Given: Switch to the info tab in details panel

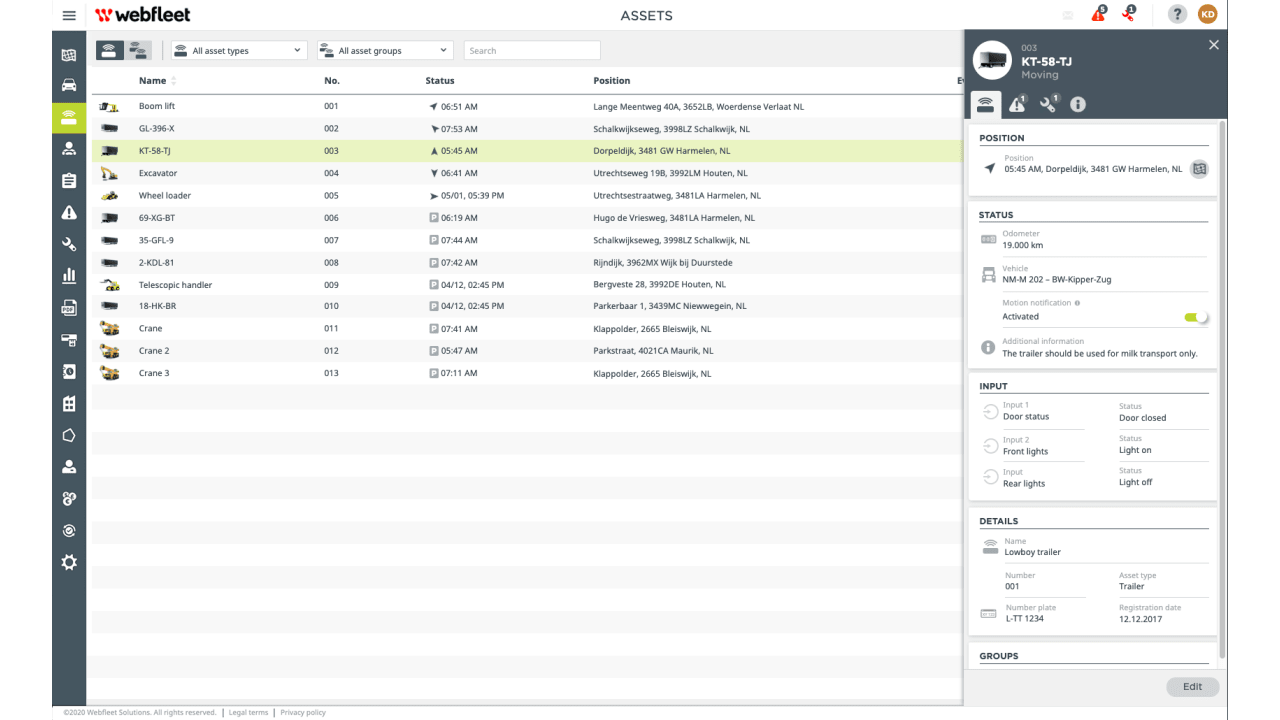Looking at the screenshot, I should pos(1078,104).
